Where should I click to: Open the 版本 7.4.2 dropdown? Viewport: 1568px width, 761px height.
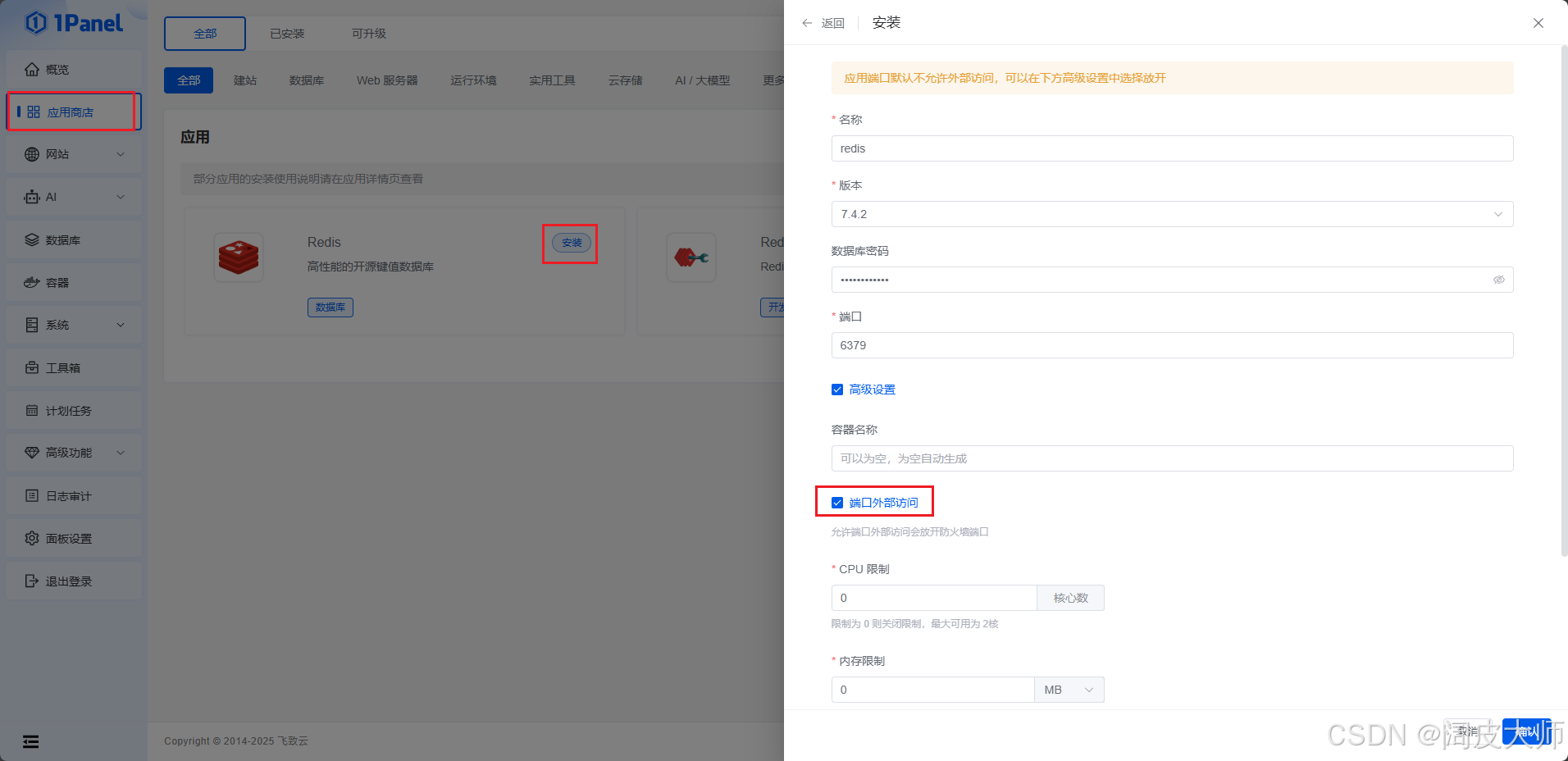[1172, 214]
